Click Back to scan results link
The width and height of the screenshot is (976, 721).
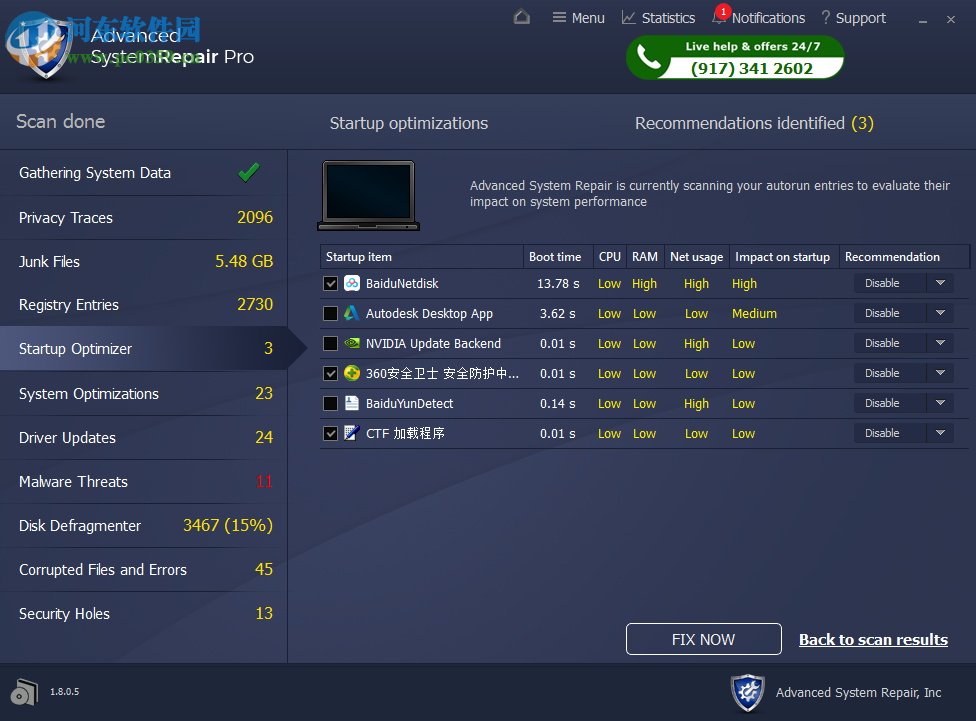click(873, 639)
